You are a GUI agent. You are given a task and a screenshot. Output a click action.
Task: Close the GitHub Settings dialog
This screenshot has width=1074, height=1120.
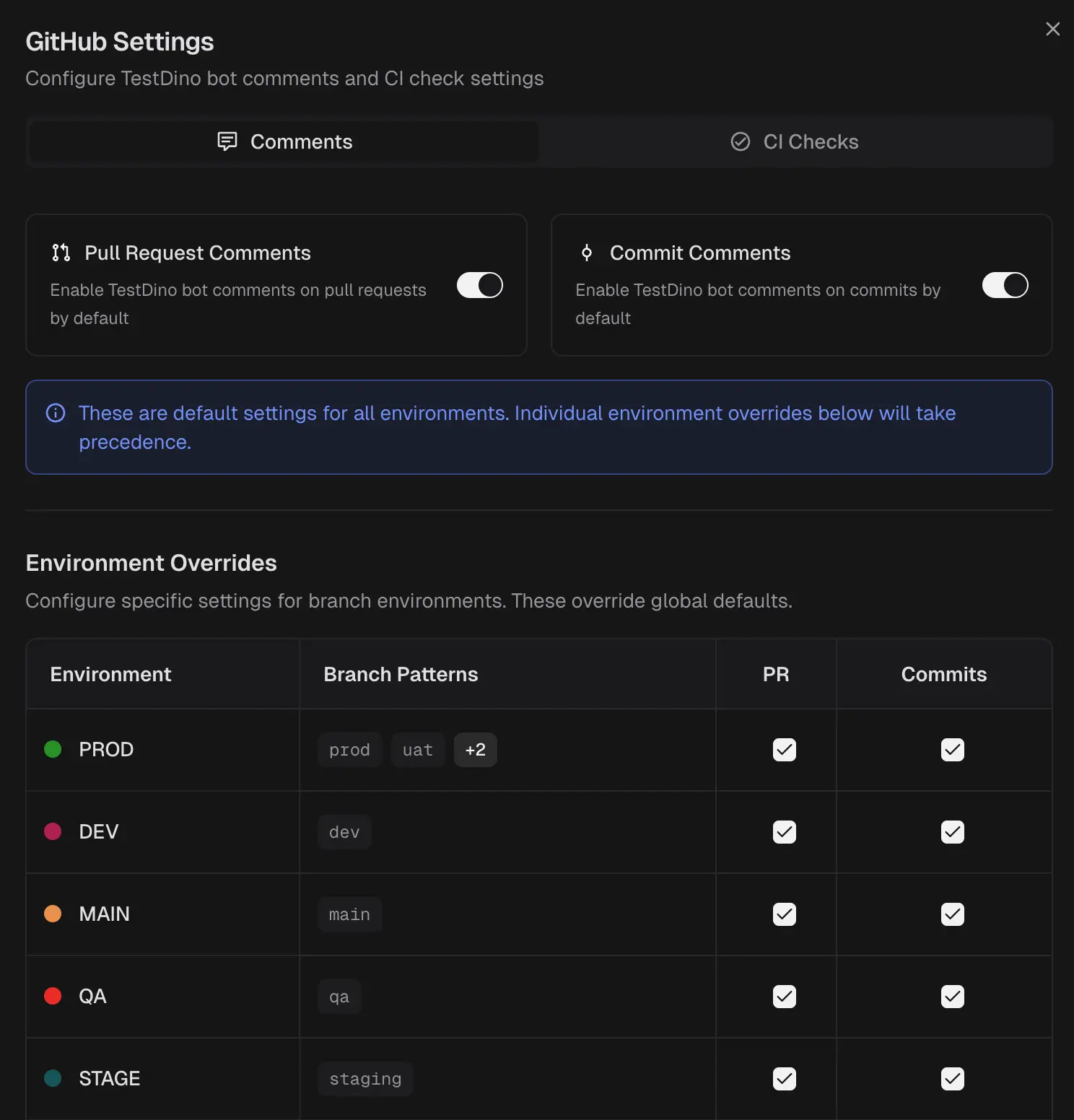click(1052, 29)
